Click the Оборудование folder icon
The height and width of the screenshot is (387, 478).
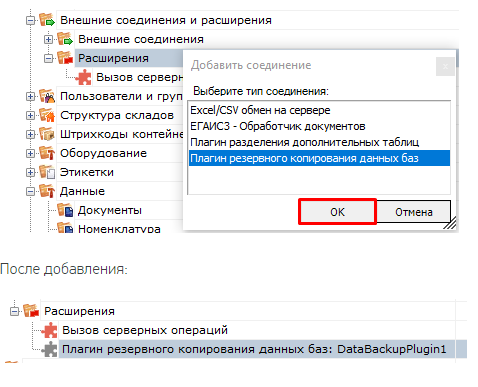[x=47, y=153]
